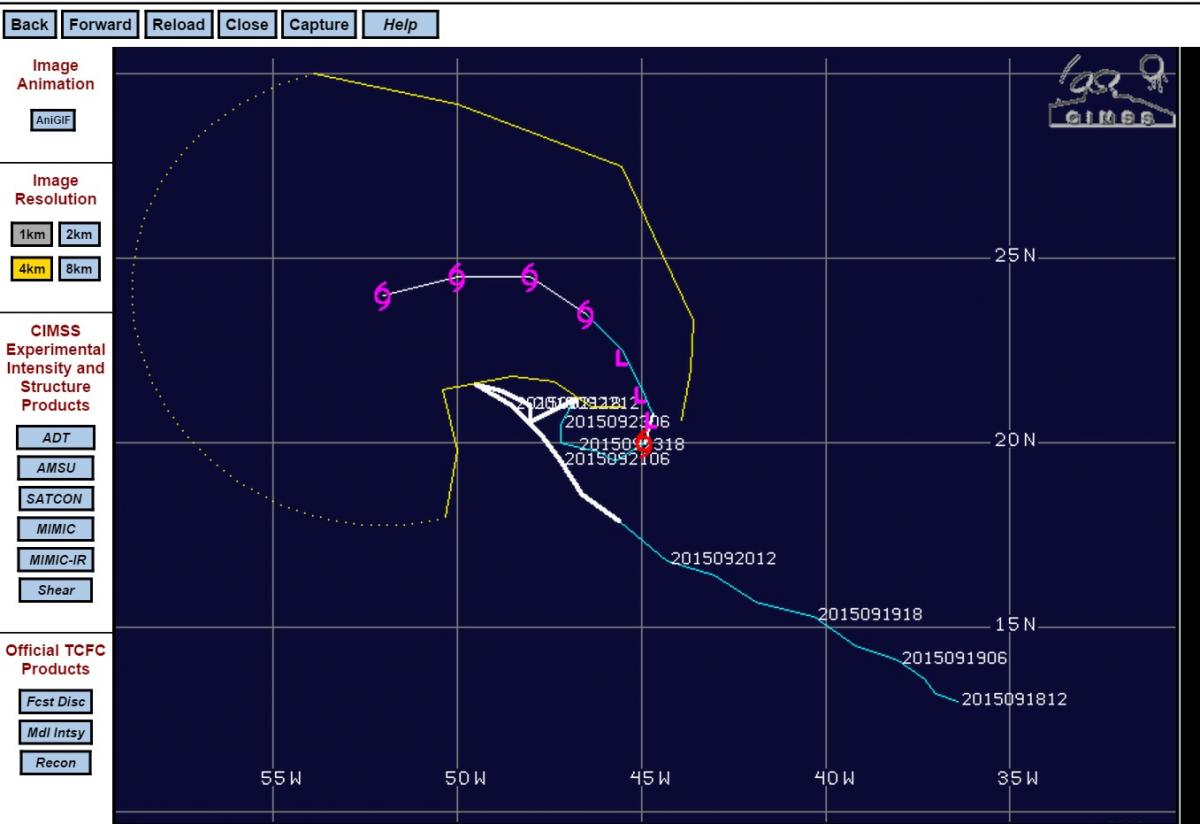Viewport: 1200px width, 824px height.
Task: Open the MIMIC-IR product
Action: click(56, 560)
